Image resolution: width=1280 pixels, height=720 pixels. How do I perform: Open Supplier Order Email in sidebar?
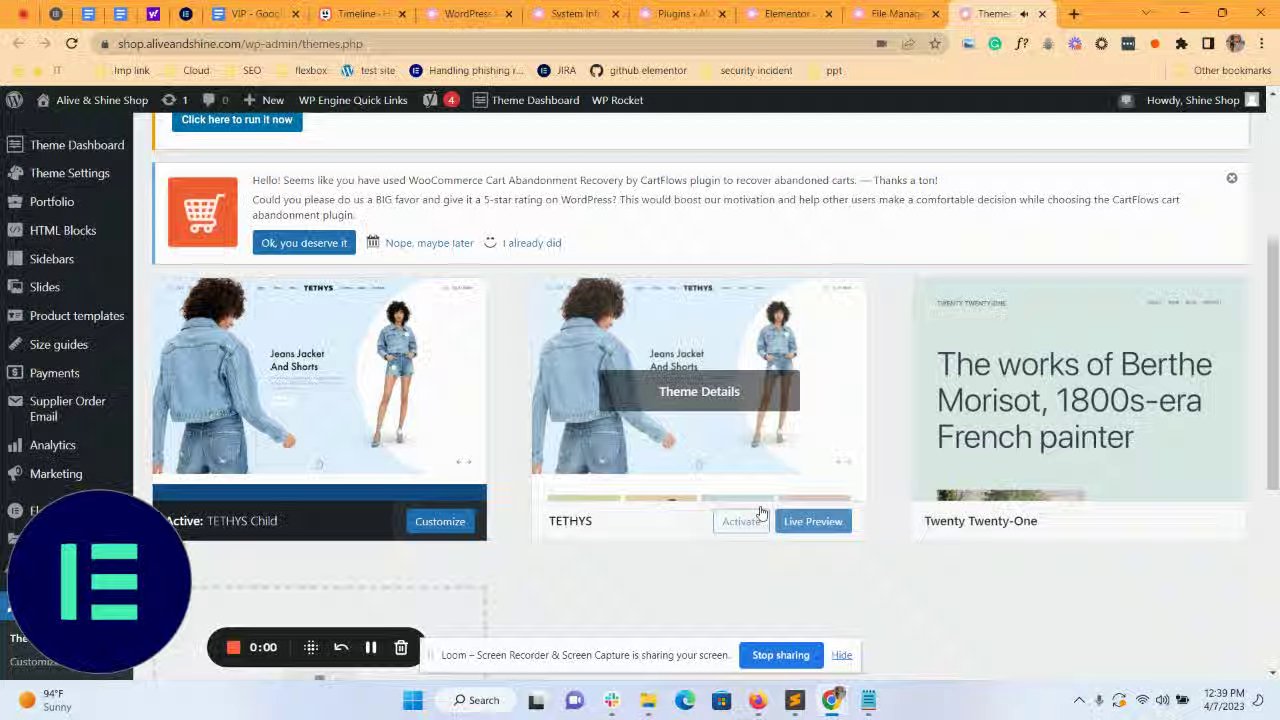[x=66, y=408]
